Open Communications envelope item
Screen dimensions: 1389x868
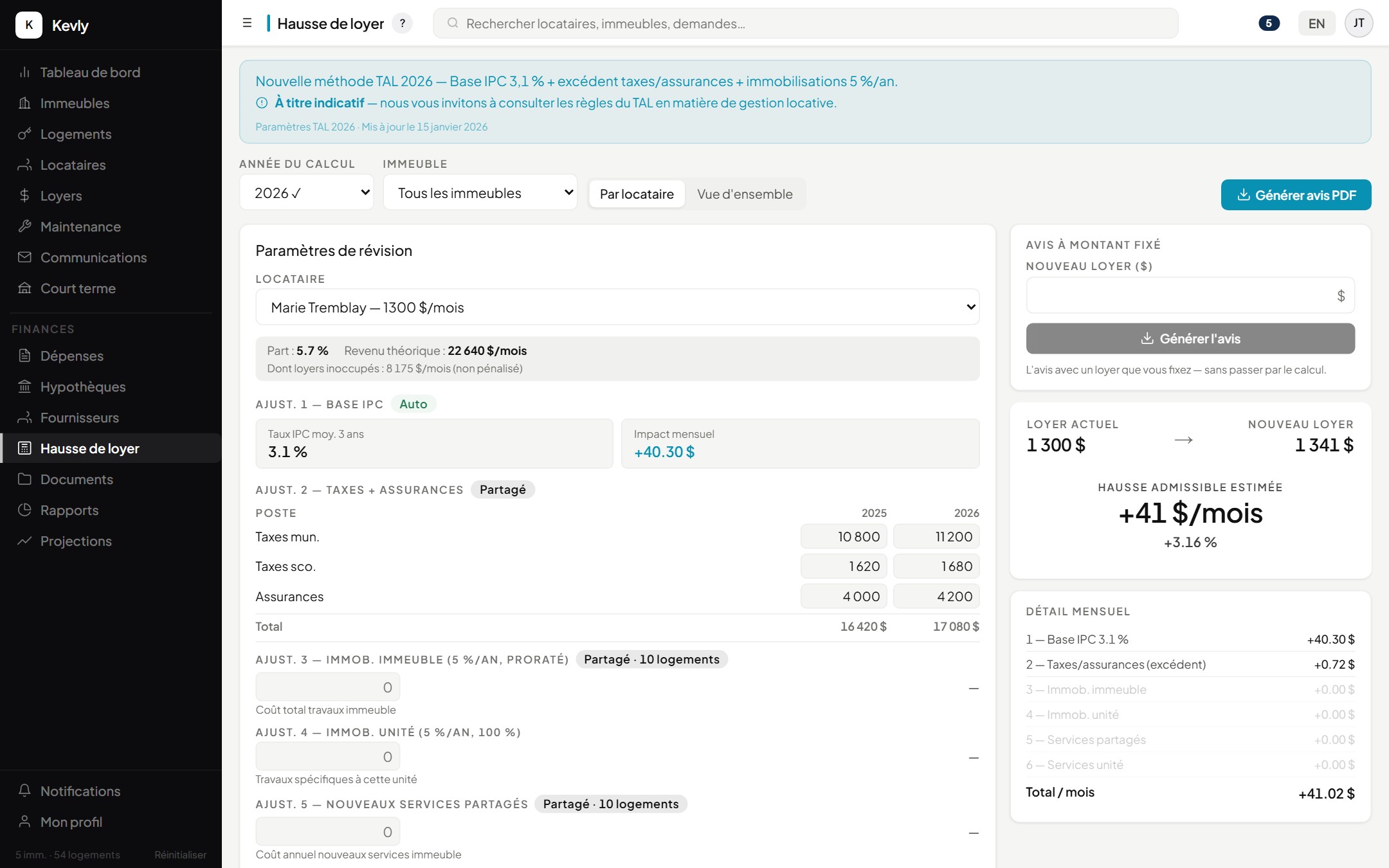click(111, 257)
